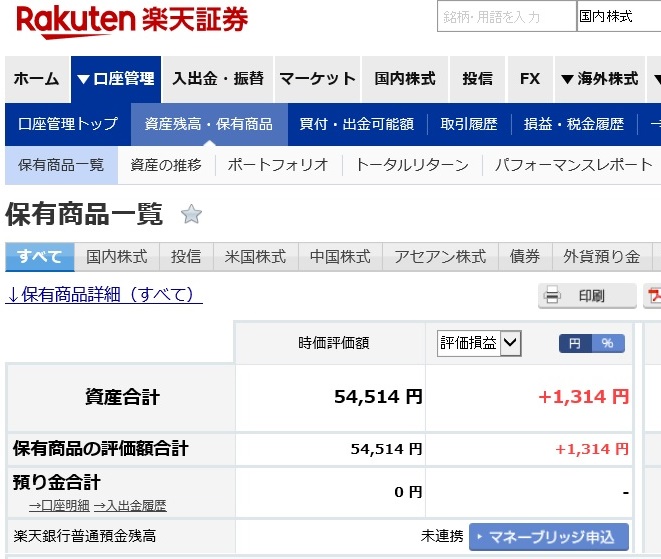Click the 印刷 print button

(587, 296)
